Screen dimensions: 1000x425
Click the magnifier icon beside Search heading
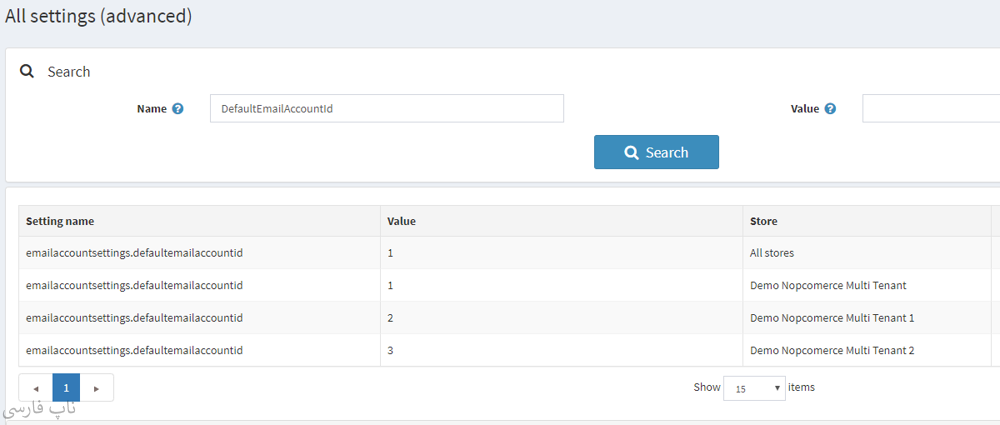[28, 72]
